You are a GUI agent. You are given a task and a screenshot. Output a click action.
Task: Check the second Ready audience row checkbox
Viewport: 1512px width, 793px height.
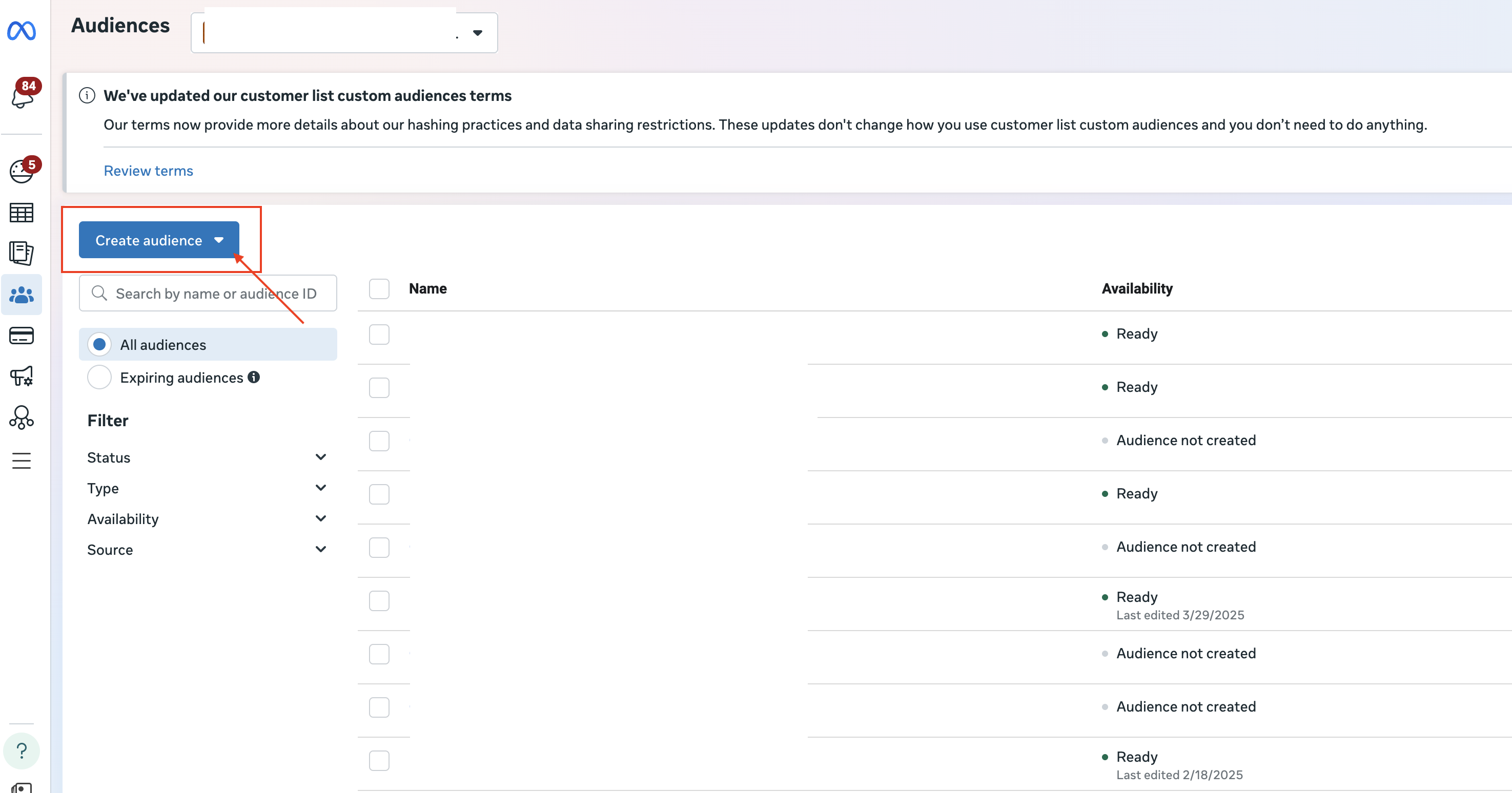pyautogui.click(x=379, y=388)
